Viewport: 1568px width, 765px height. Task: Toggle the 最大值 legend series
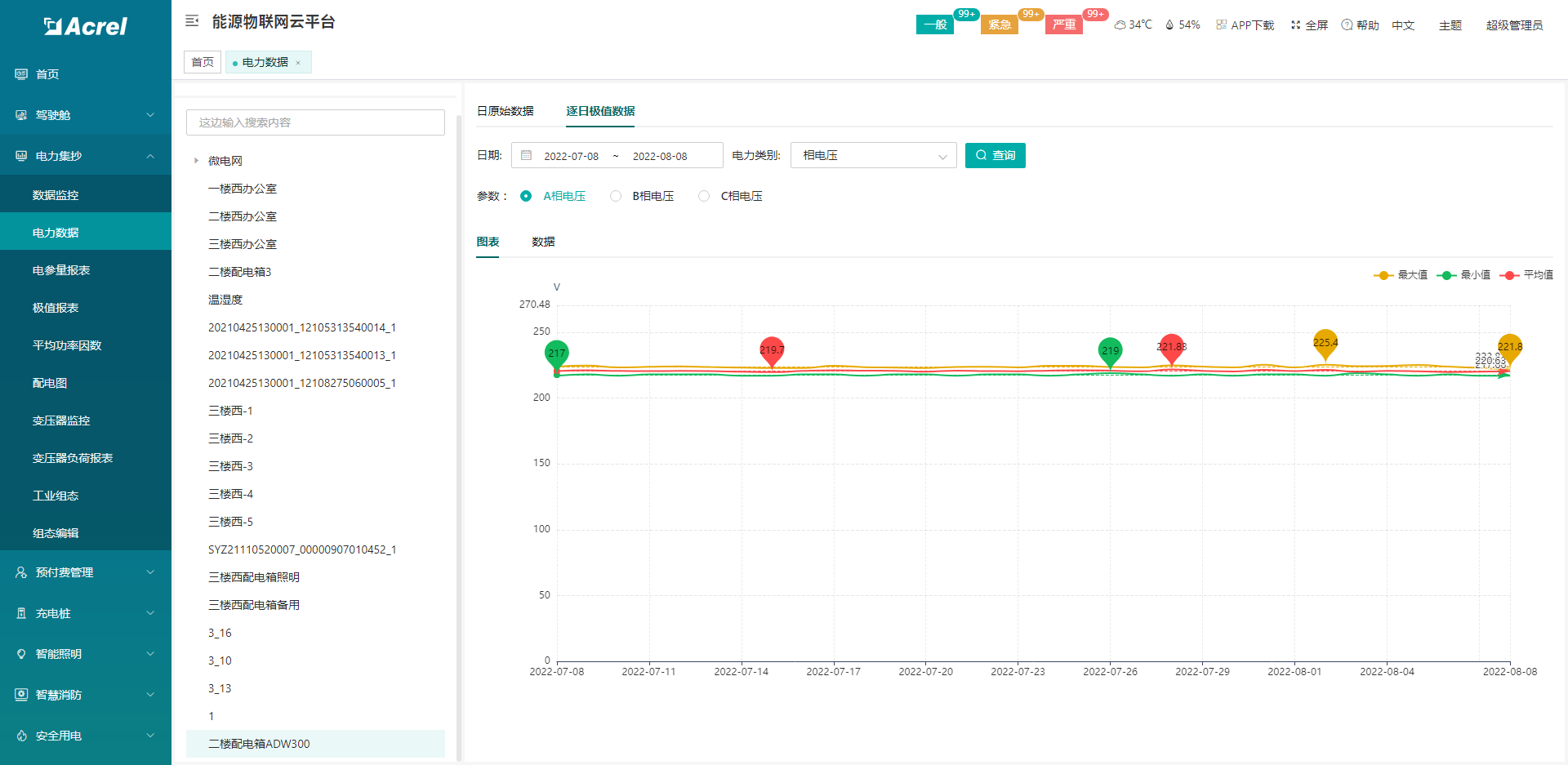pyautogui.click(x=1401, y=275)
